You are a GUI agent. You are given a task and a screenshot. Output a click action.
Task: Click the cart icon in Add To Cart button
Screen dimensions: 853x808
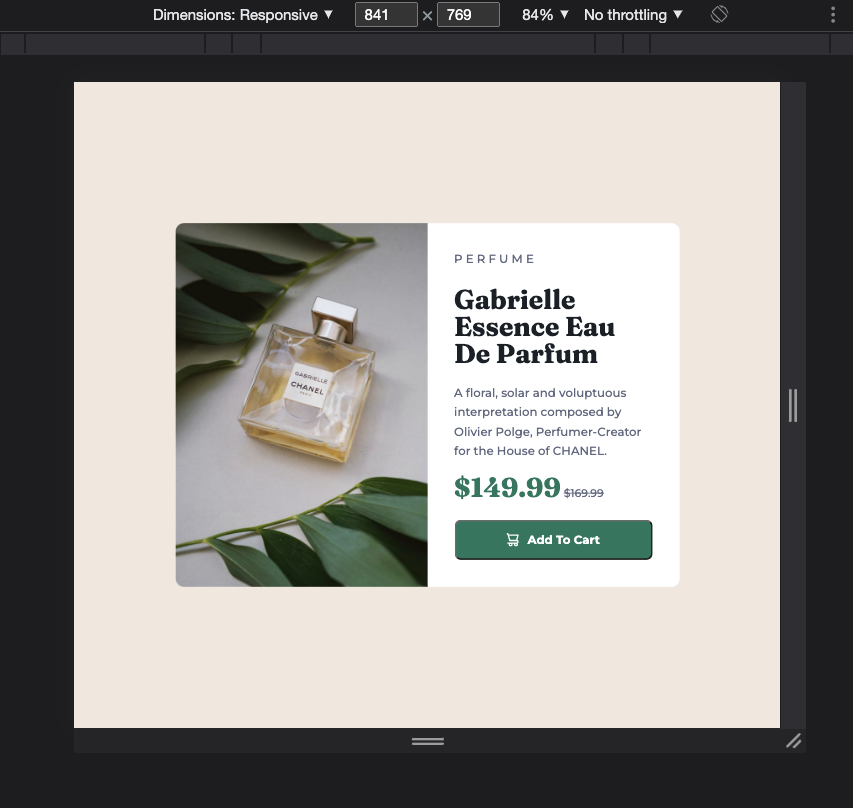coord(512,540)
